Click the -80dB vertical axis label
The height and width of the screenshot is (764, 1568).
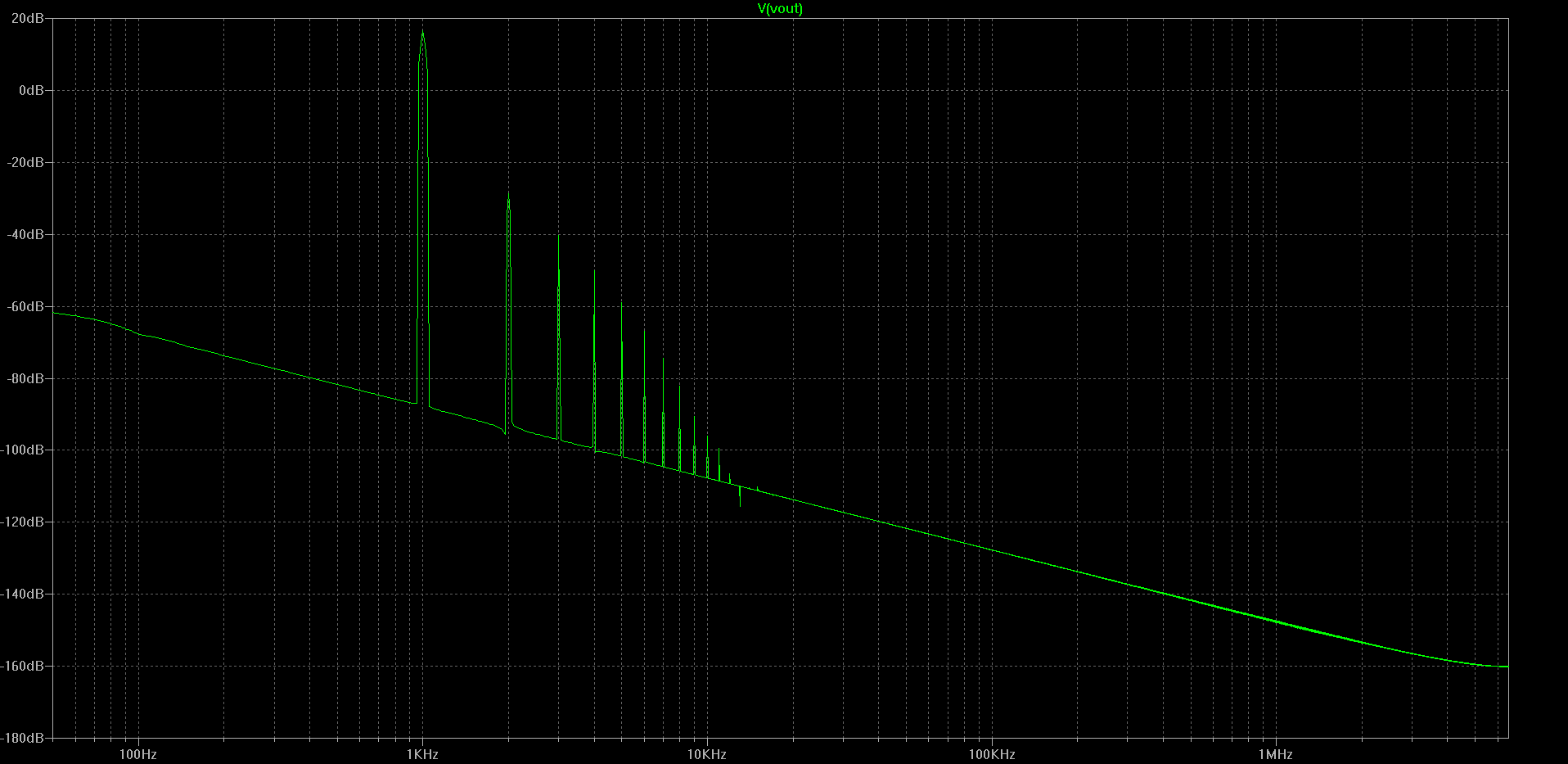point(25,378)
